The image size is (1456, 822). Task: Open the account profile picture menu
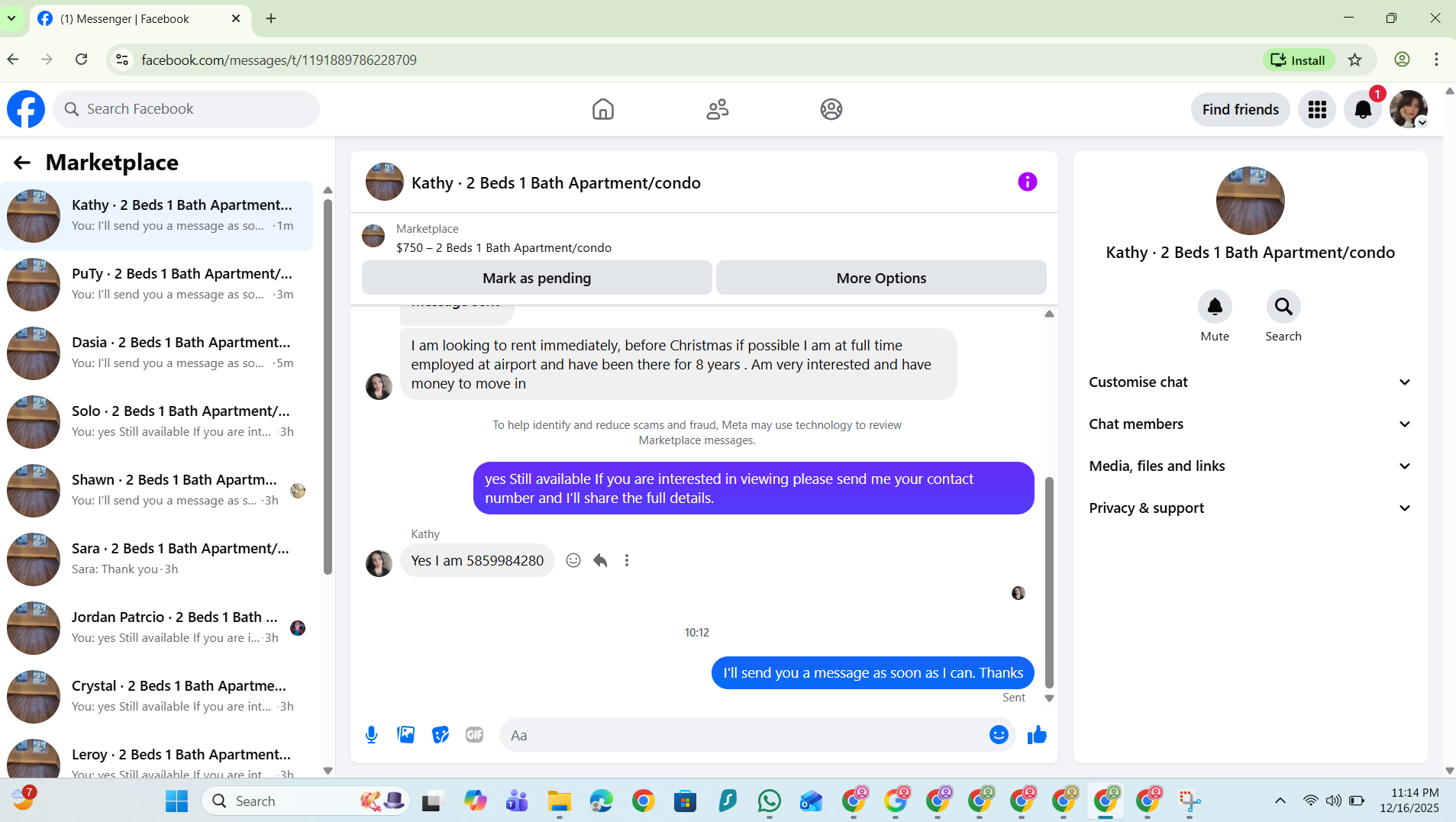[1409, 110]
